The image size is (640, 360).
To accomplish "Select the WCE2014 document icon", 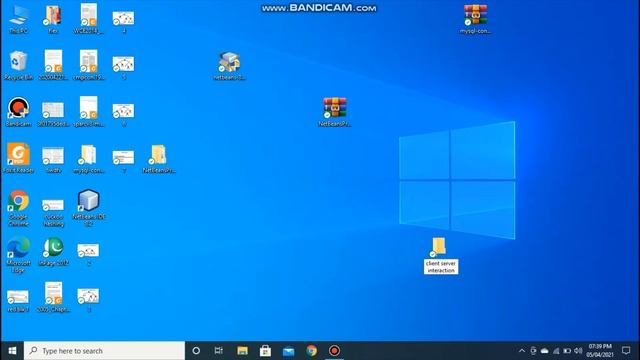I will [x=89, y=19].
